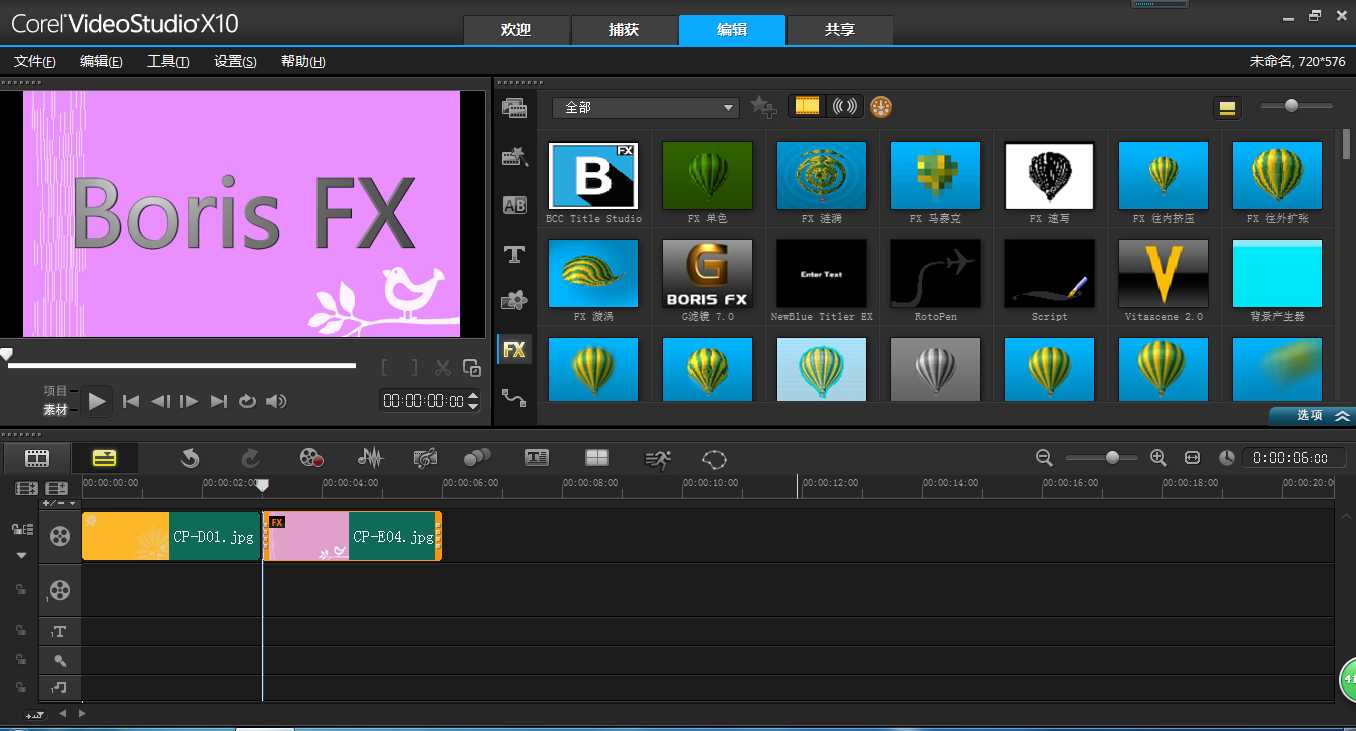The image size is (1356, 731).
Task: Click the project duration clock icon
Action: click(x=1227, y=457)
